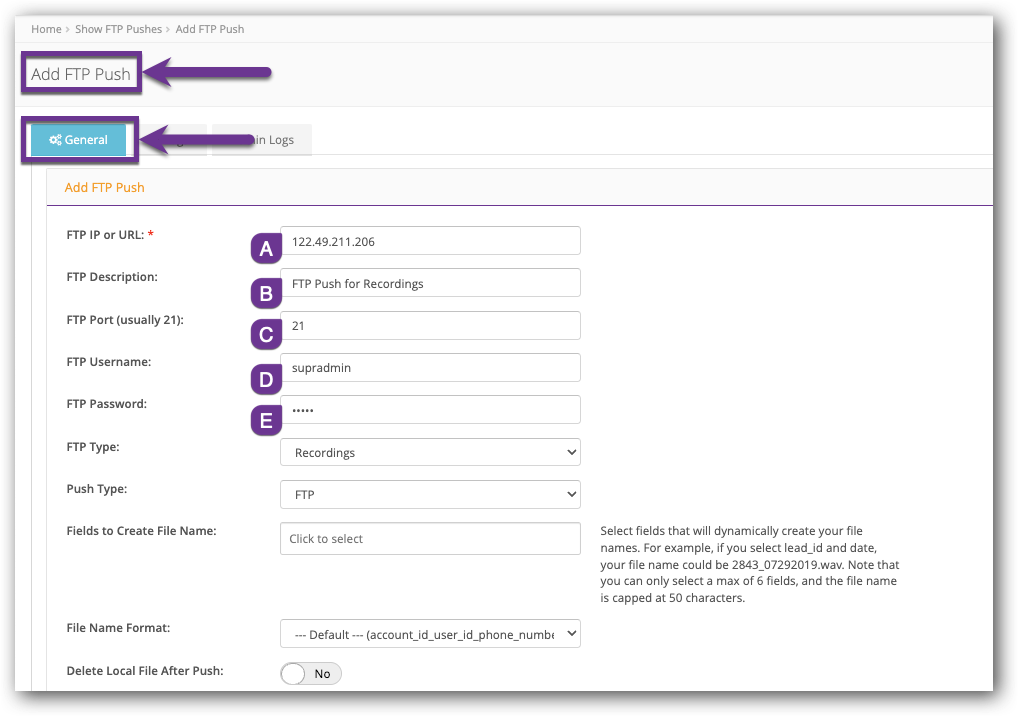Click the circled A badge beside FTP IP field
Viewport: 1018px width, 716px height.
tap(265, 247)
